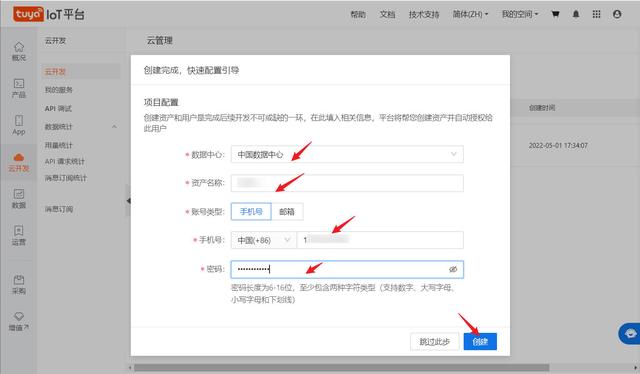Click the 跳过此步 button
The height and width of the screenshot is (374, 640).
(434, 341)
